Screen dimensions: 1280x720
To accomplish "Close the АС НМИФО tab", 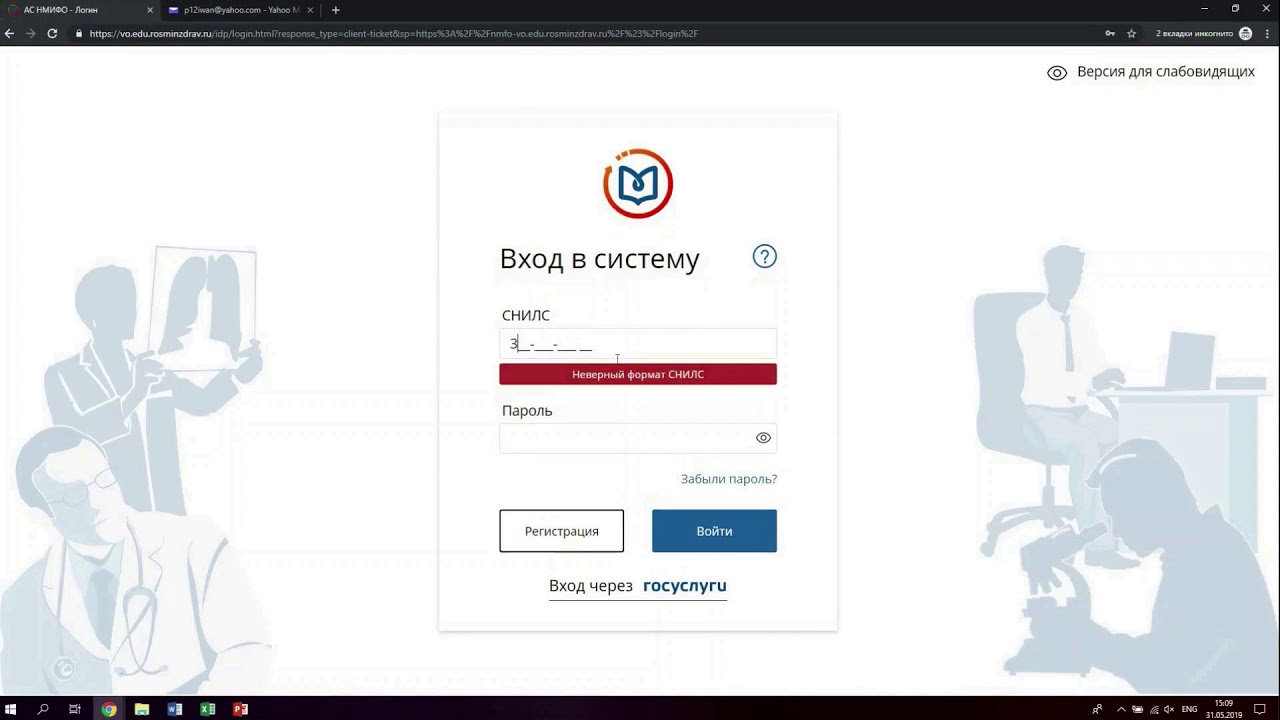I will coord(150,10).
